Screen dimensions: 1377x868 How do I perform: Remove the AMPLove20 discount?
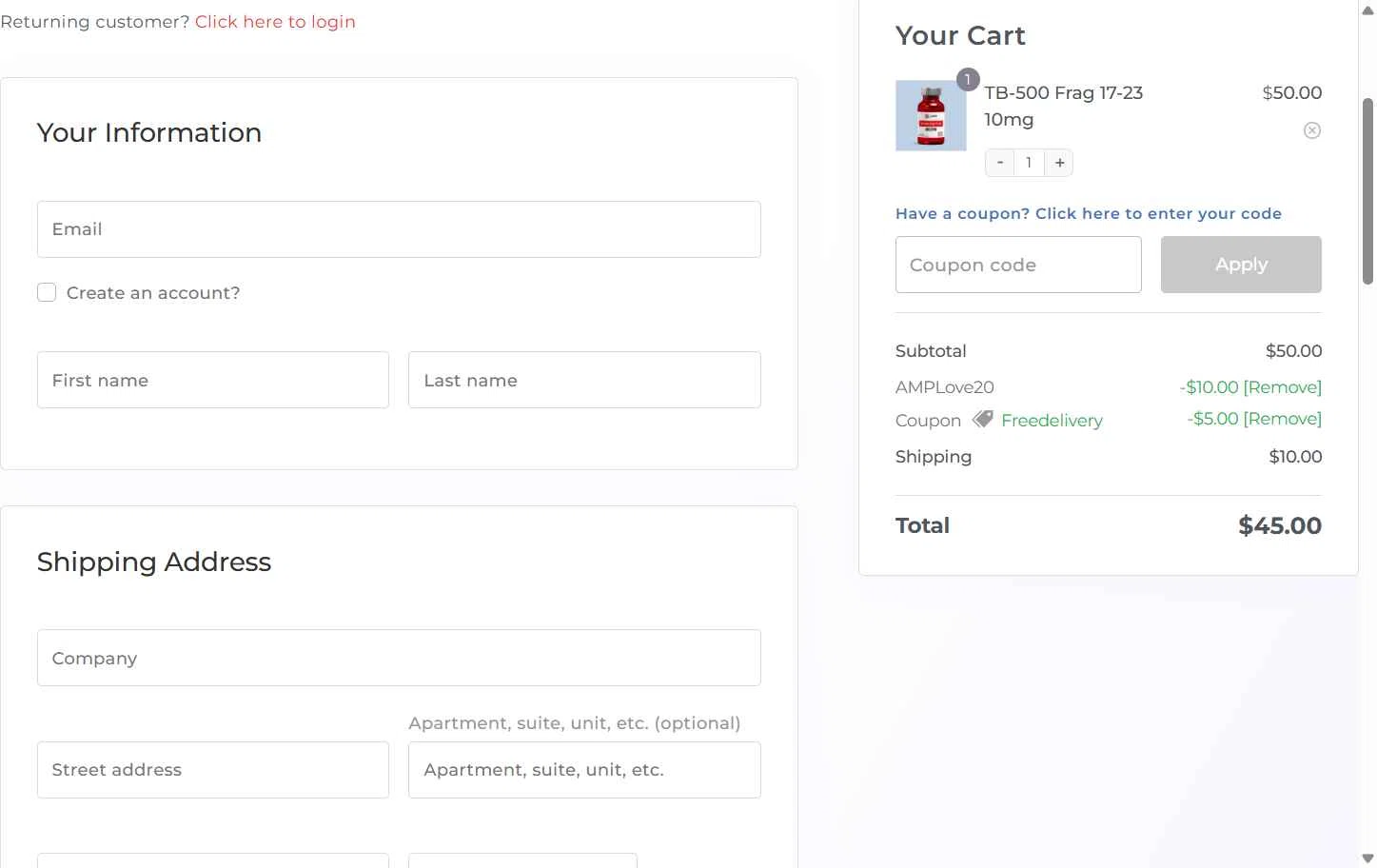click(1282, 387)
